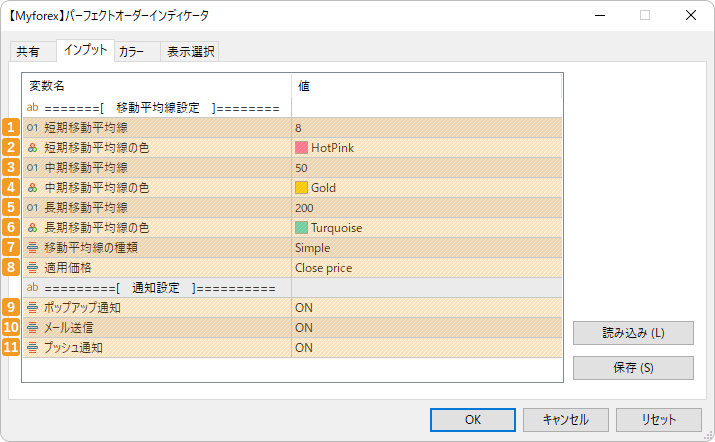
Task: Close the dialog window
Action: pyautogui.click(x=691, y=15)
